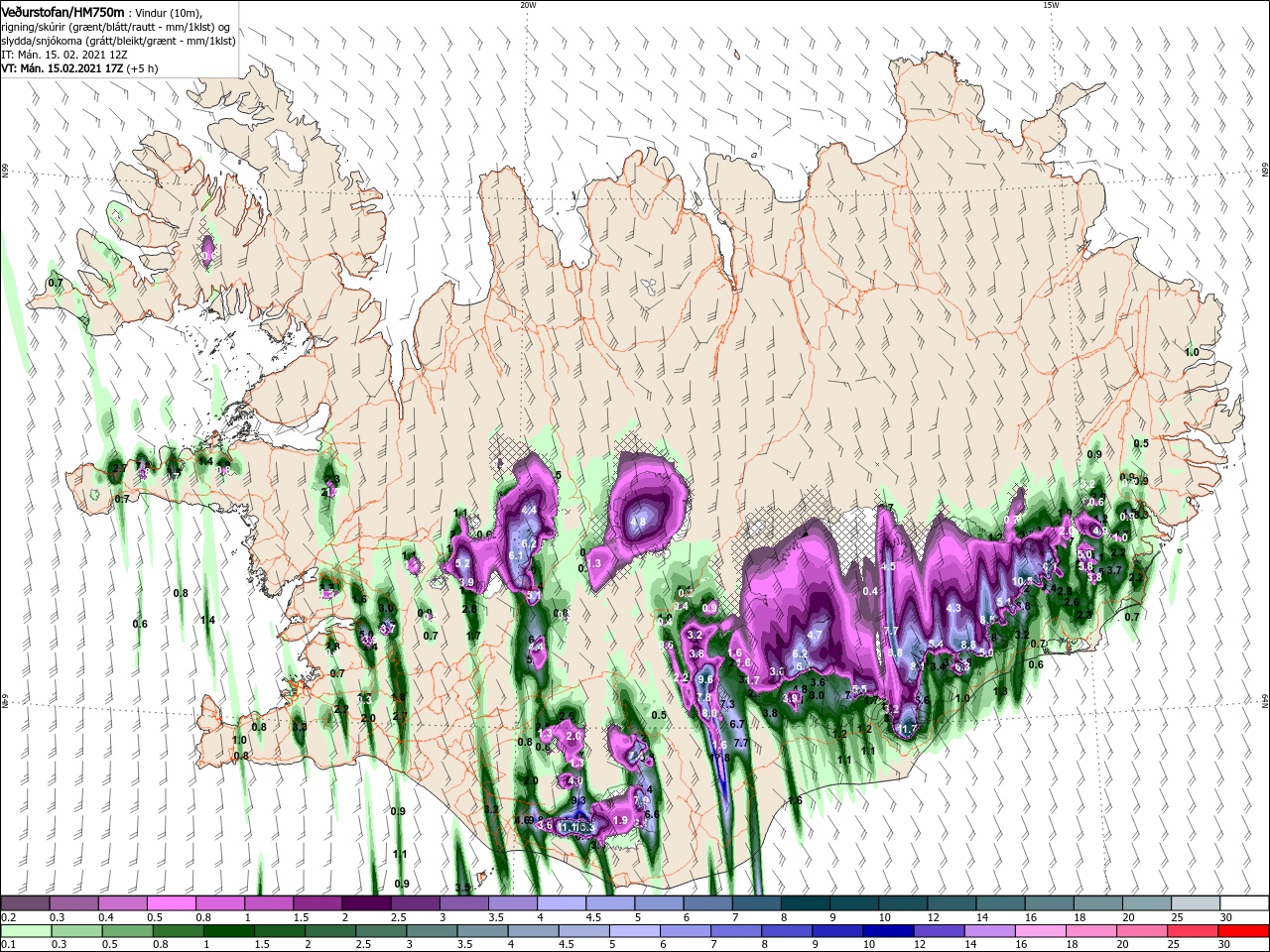Click the '0.2' legend label
Image resolution: width=1270 pixels, height=952 pixels.
pyautogui.click(x=8, y=917)
